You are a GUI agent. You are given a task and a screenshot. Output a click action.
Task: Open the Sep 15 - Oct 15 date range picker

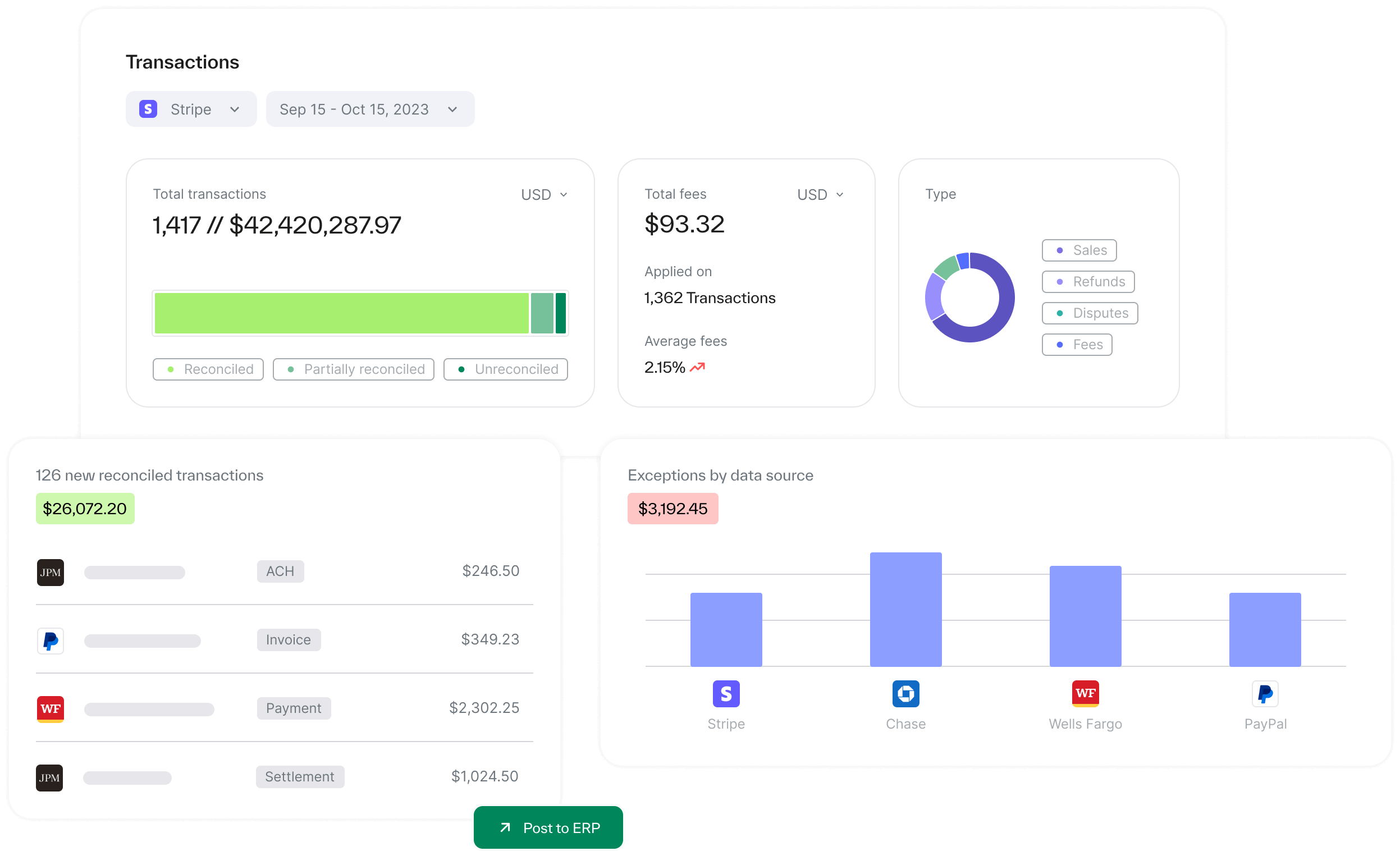tap(370, 109)
